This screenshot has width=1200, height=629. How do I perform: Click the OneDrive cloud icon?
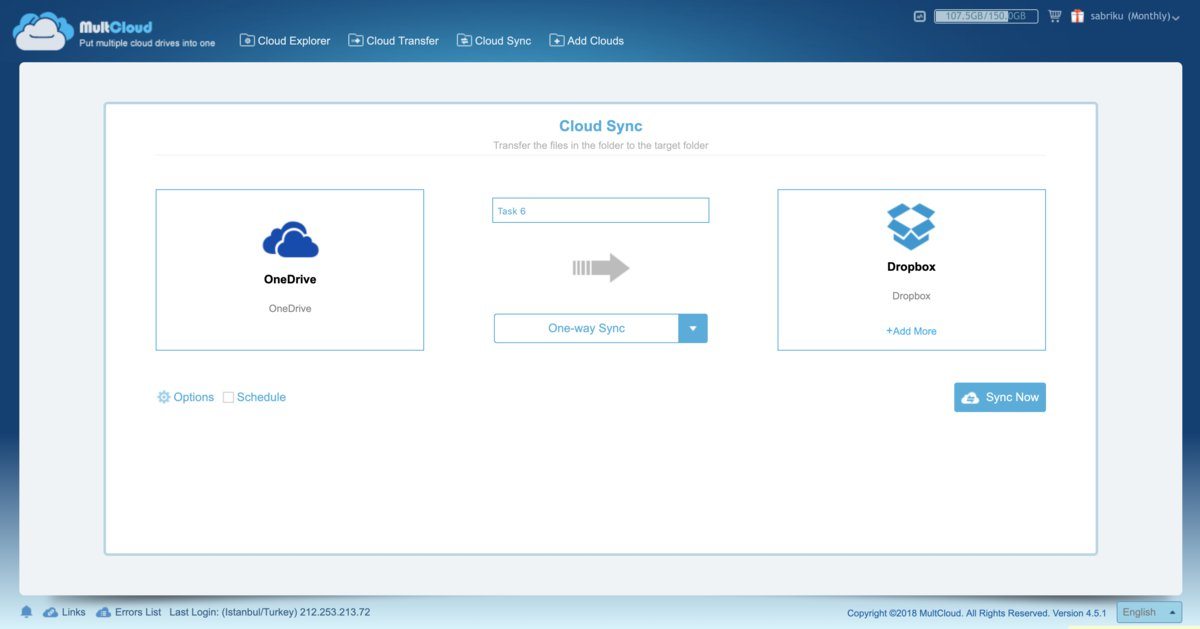click(x=290, y=240)
